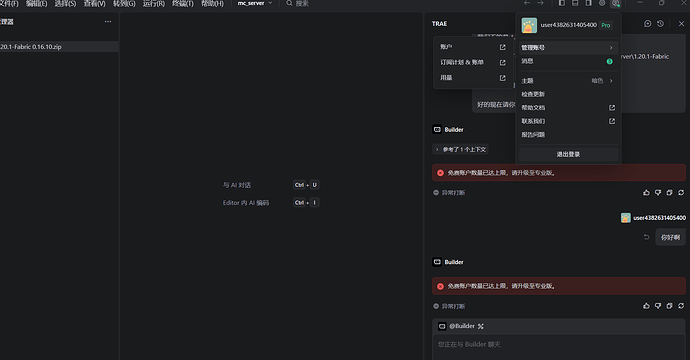Expand the 主题 theme submenu
Image resolution: width=690 pixels, height=360 pixels.
[x=568, y=81]
